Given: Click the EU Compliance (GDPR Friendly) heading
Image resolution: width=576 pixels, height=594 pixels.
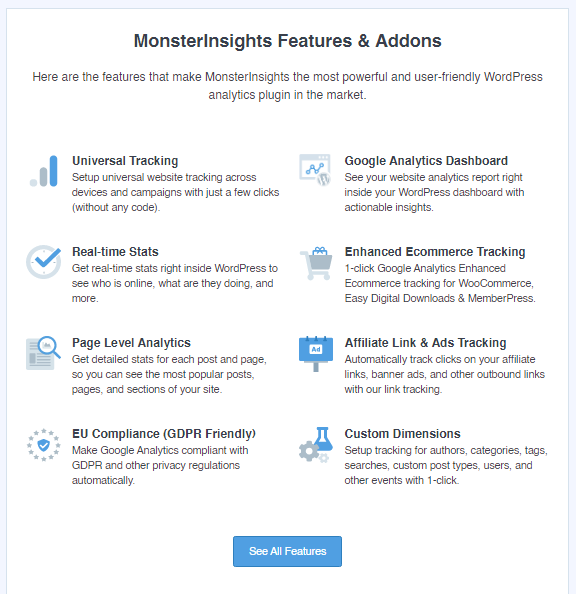Looking at the screenshot, I should pyautogui.click(x=164, y=433).
